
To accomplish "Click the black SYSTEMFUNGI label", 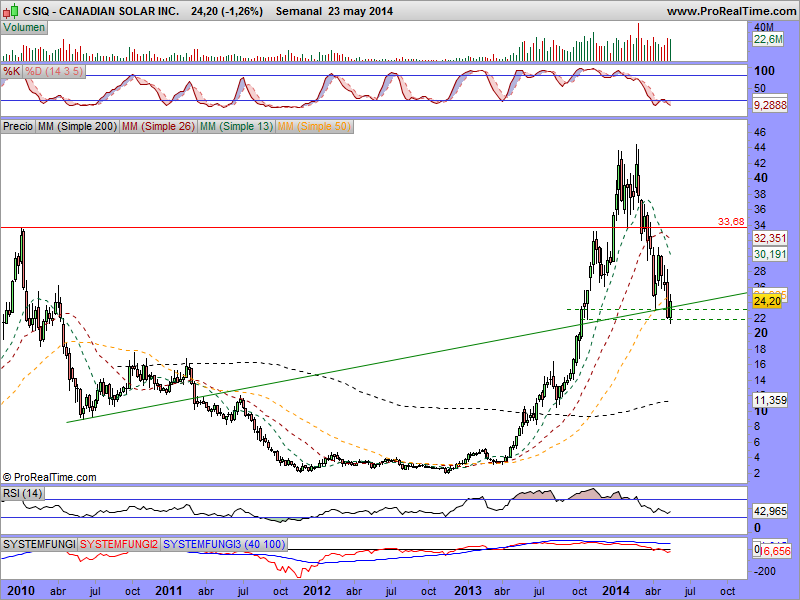I will pos(39,544).
